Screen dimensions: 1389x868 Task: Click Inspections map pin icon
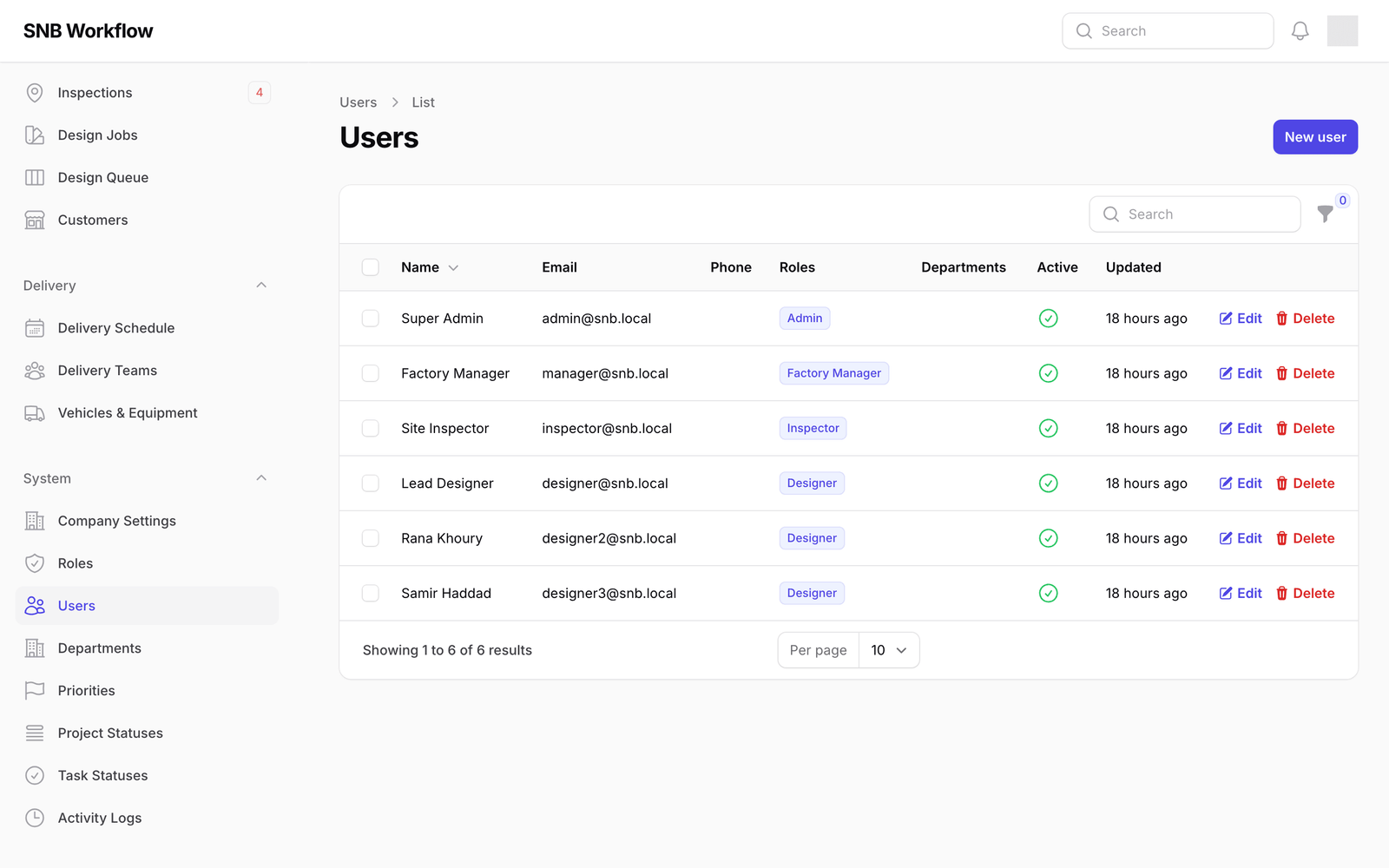(x=35, y=93)
